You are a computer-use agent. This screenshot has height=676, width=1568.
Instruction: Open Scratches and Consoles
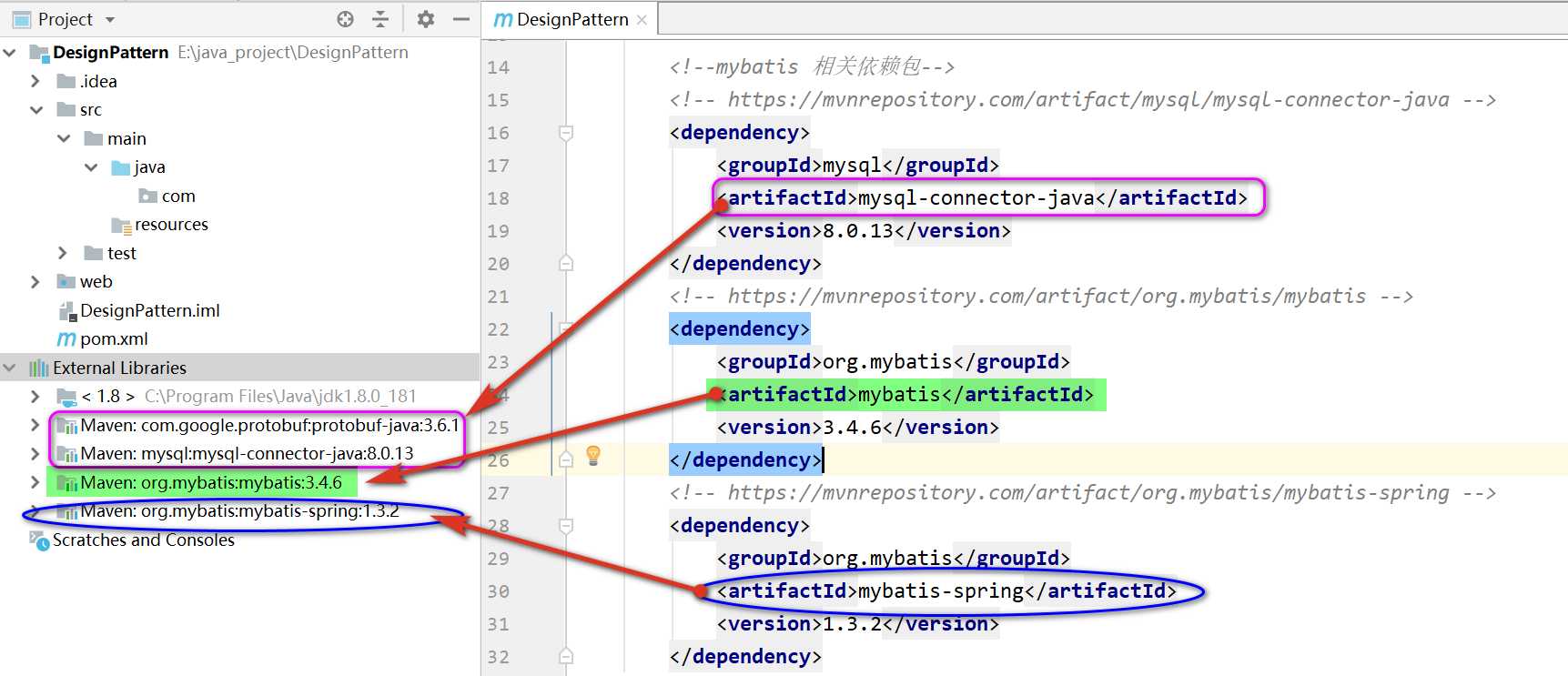[x=144, y=540]
